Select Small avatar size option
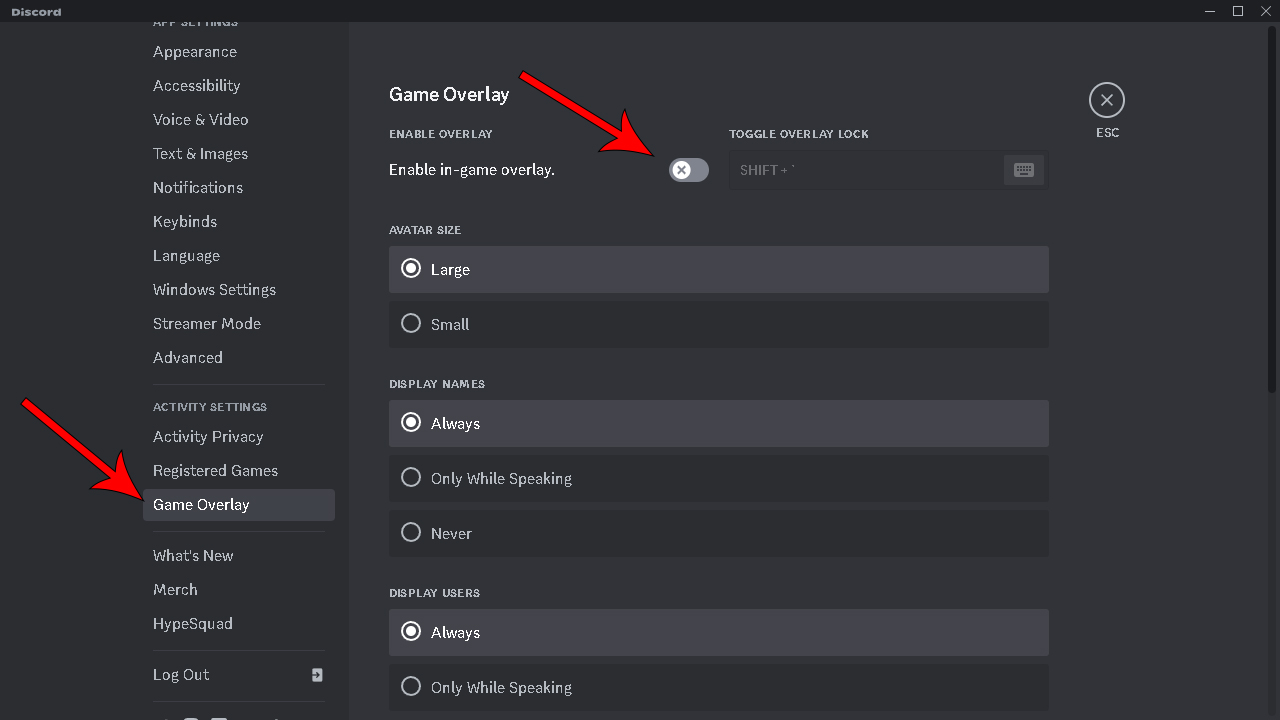The image size is (1280, 720). coord(411,324)
